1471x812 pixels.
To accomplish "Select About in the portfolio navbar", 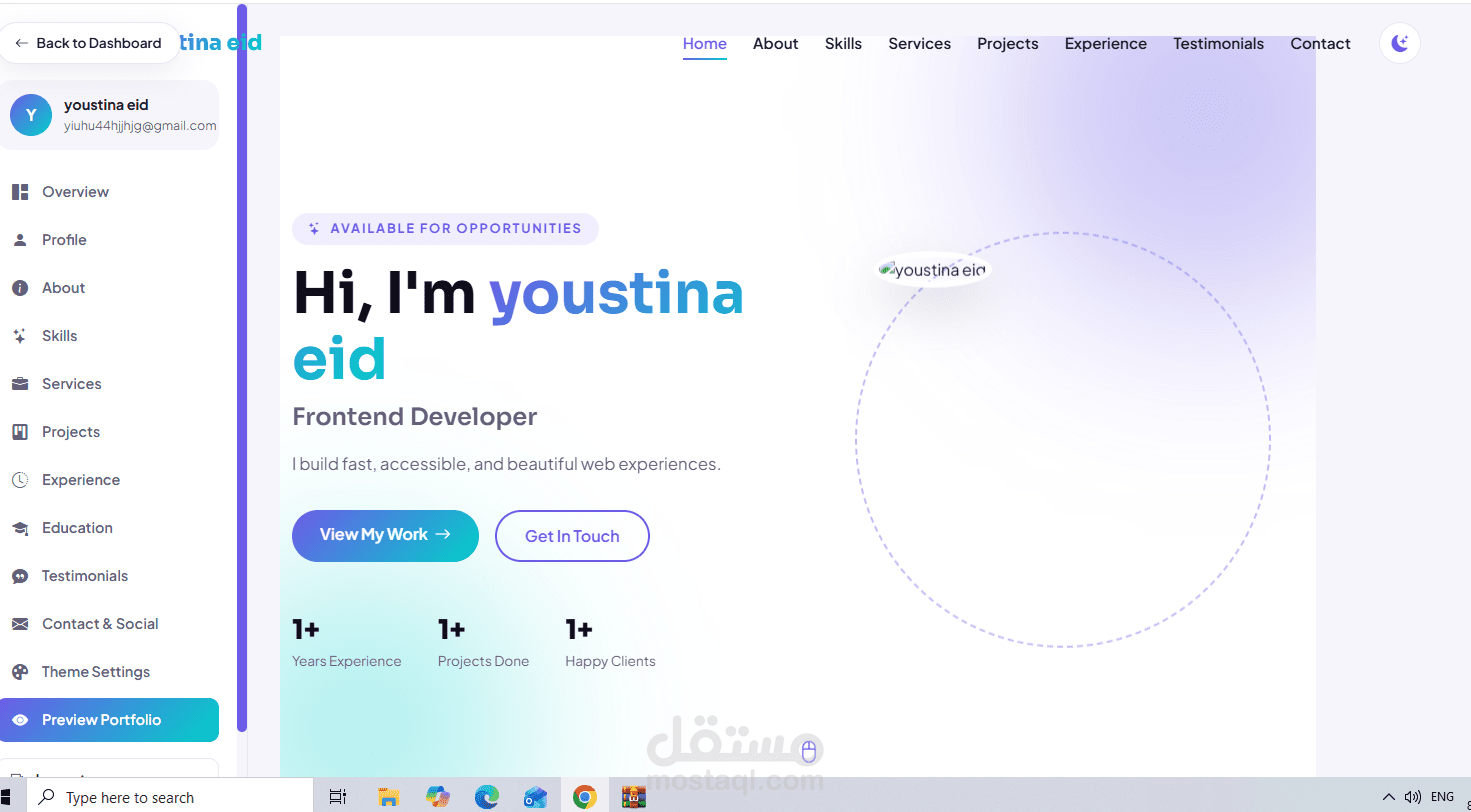I will [776, 44].
